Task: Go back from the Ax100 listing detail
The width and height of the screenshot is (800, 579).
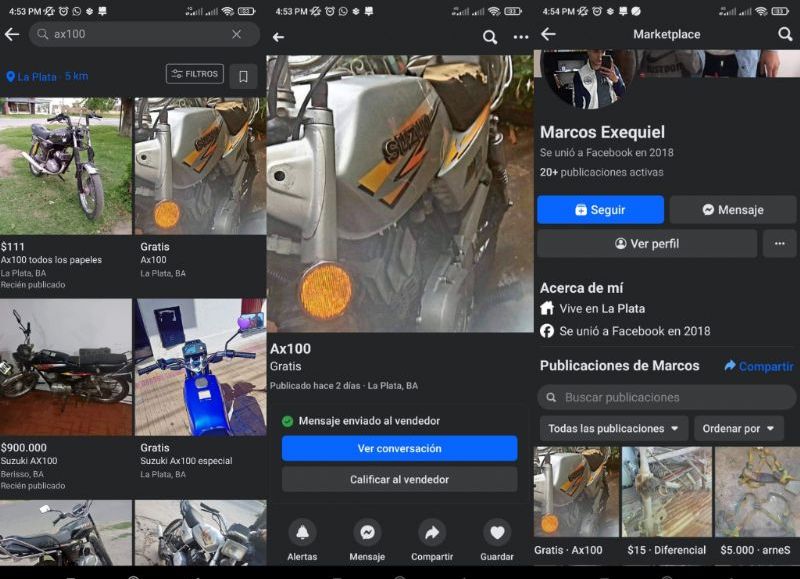Action: click(x=279, y=37)
